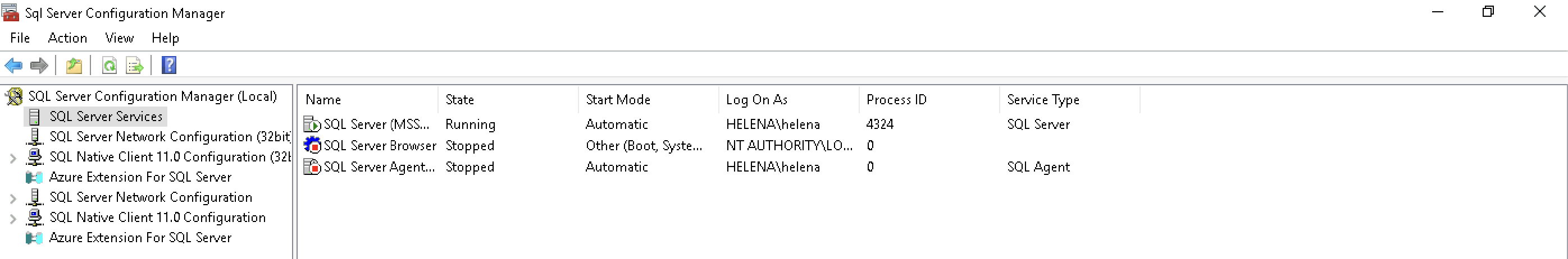Expand SQL Native Client 11.0 Configuration (32bit) node
Image resolution: width=1568 pixels, height=259 pixels.
13,158
